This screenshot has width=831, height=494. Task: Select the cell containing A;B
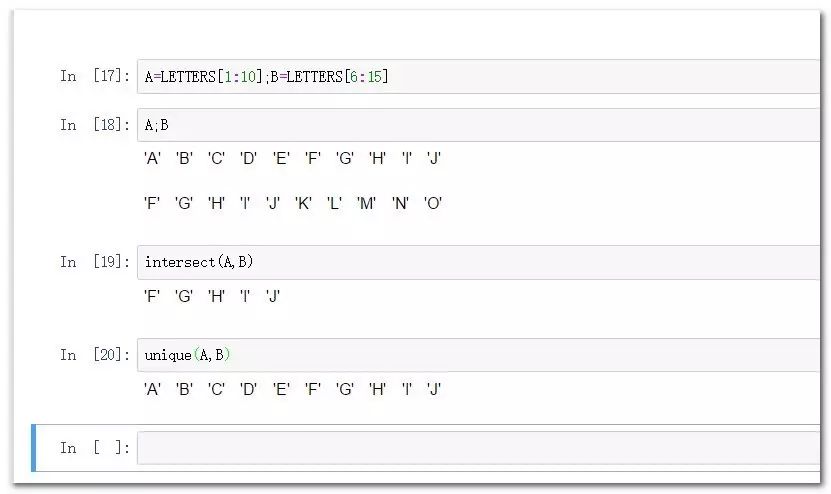[479, 125]
